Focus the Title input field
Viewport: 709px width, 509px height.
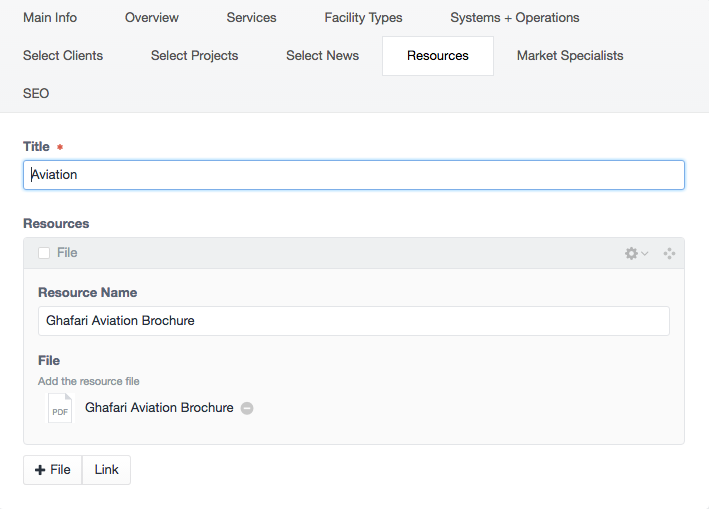tap(354, 175)
